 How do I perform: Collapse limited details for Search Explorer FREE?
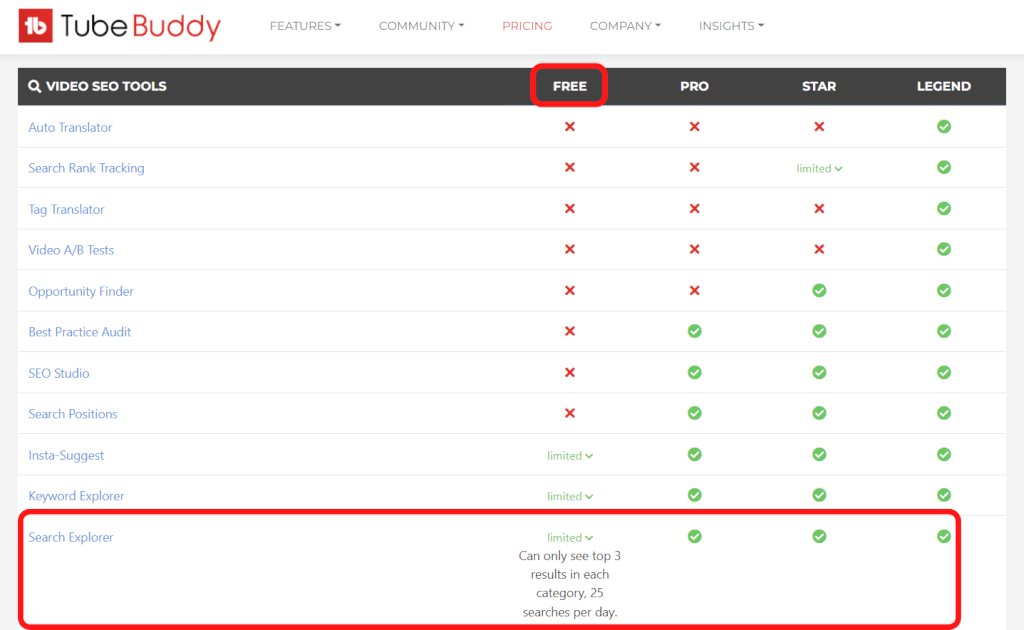569,537
